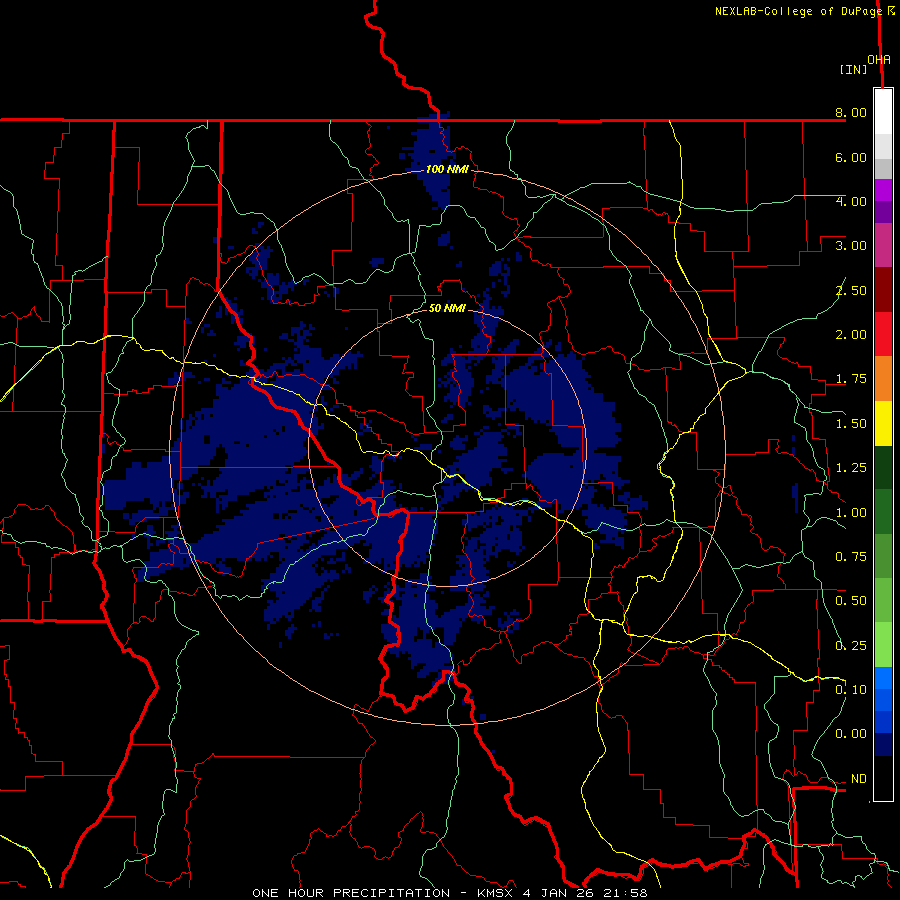
Task: Click the white color swatch in legend
Action: click(883, 112)
